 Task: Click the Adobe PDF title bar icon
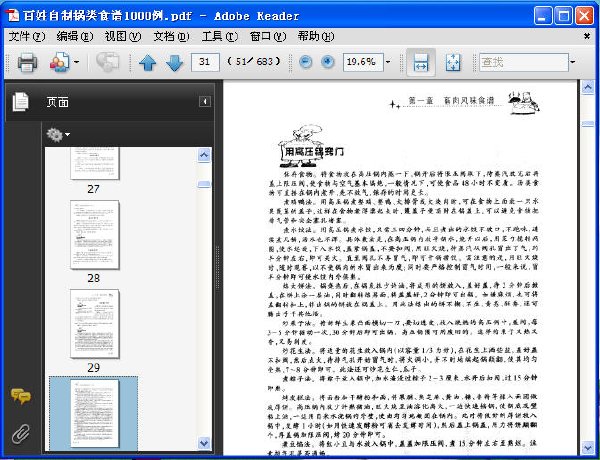coord(12,15)
